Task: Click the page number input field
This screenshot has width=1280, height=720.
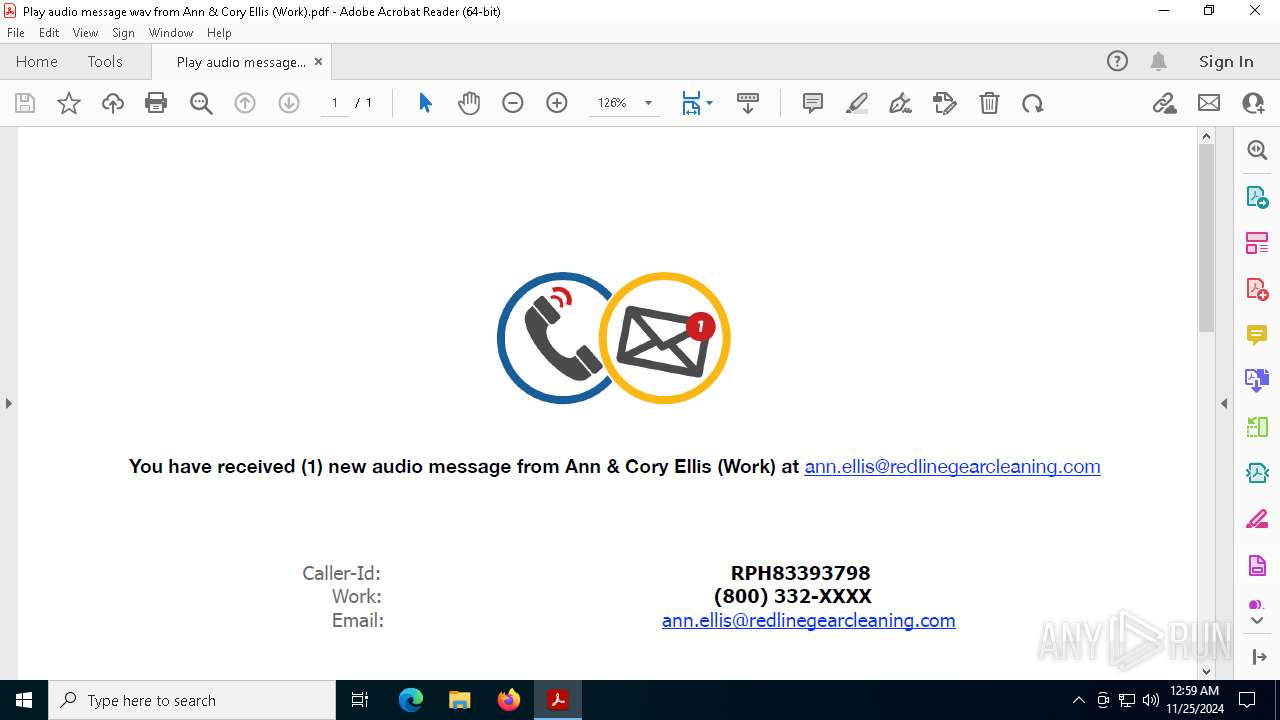Action: coord(334,103)
